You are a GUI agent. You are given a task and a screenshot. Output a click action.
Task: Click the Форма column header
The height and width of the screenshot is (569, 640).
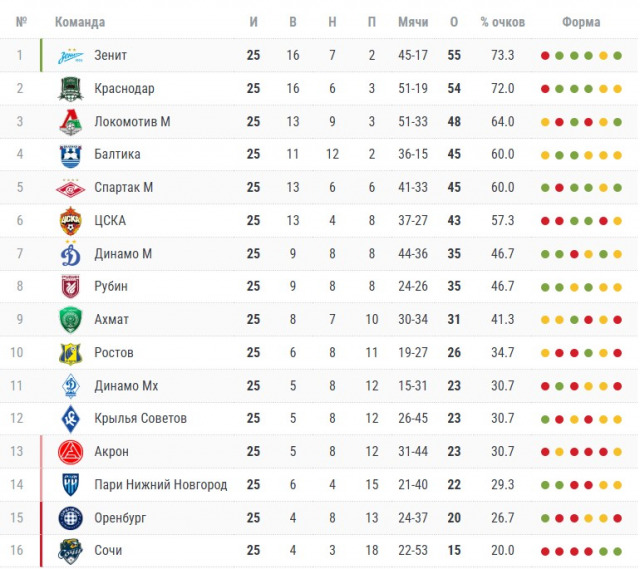click(x=581, y=22)
